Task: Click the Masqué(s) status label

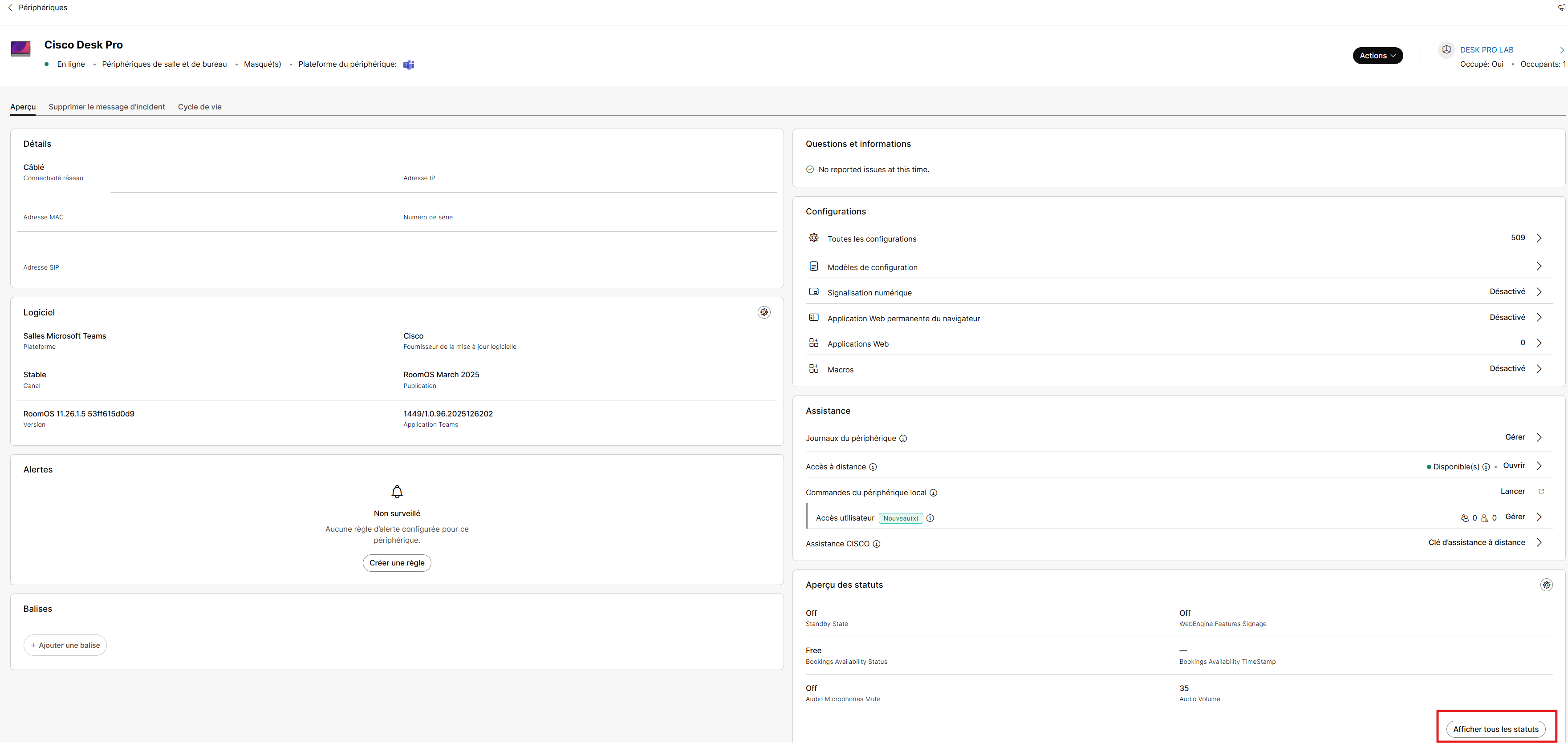Action: pos(262,65)
